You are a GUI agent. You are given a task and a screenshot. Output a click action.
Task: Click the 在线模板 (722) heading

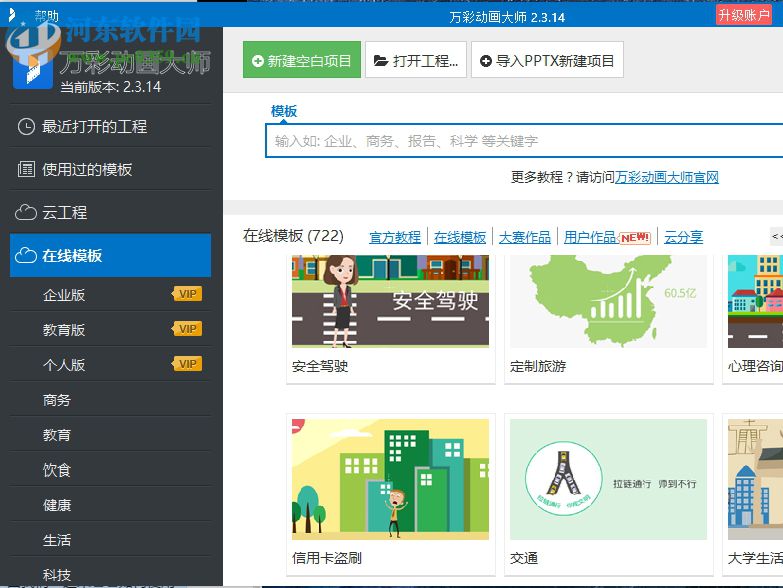293,236
